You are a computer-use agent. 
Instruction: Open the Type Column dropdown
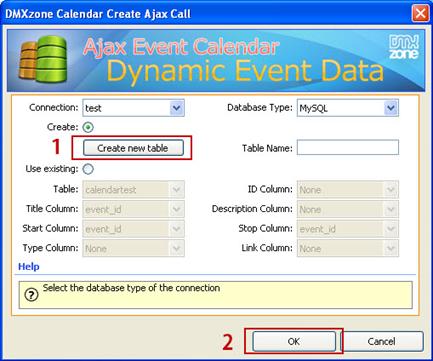pyautogui.click(x=133, y=248)
